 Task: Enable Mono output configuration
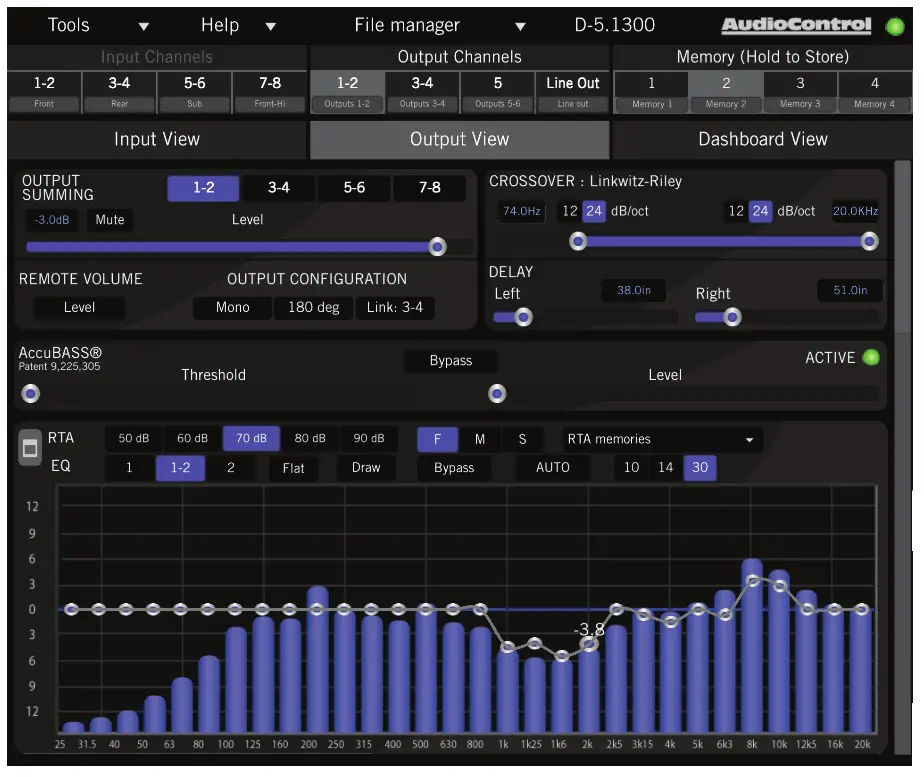pos(232,308)
